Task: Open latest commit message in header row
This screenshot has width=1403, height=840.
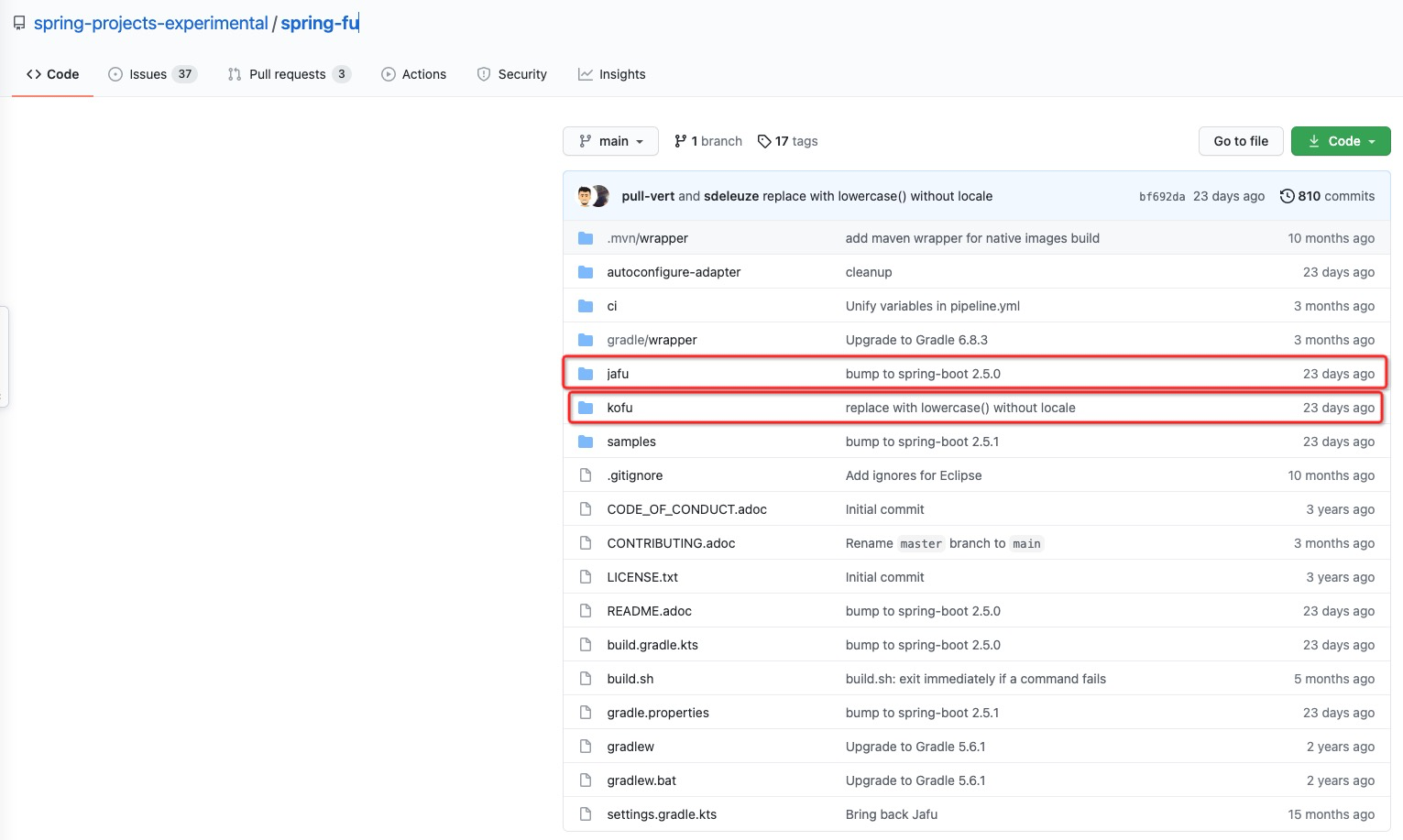Action: click(878, 196)
